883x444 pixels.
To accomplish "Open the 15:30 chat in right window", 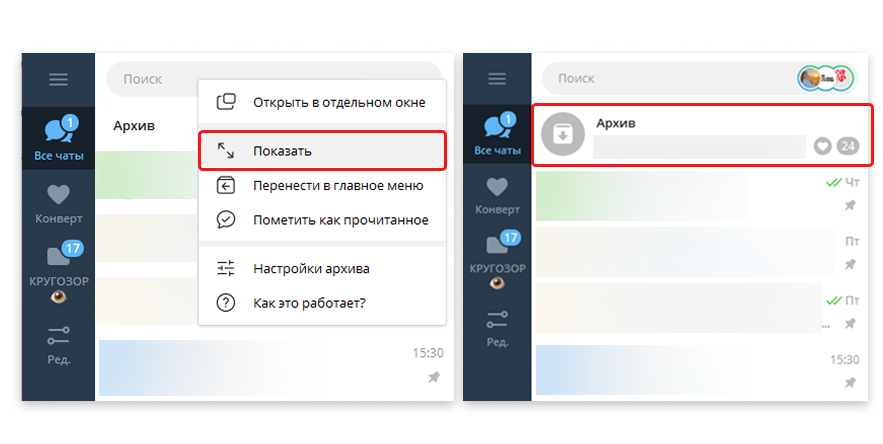I will click(x=699, y=370).
